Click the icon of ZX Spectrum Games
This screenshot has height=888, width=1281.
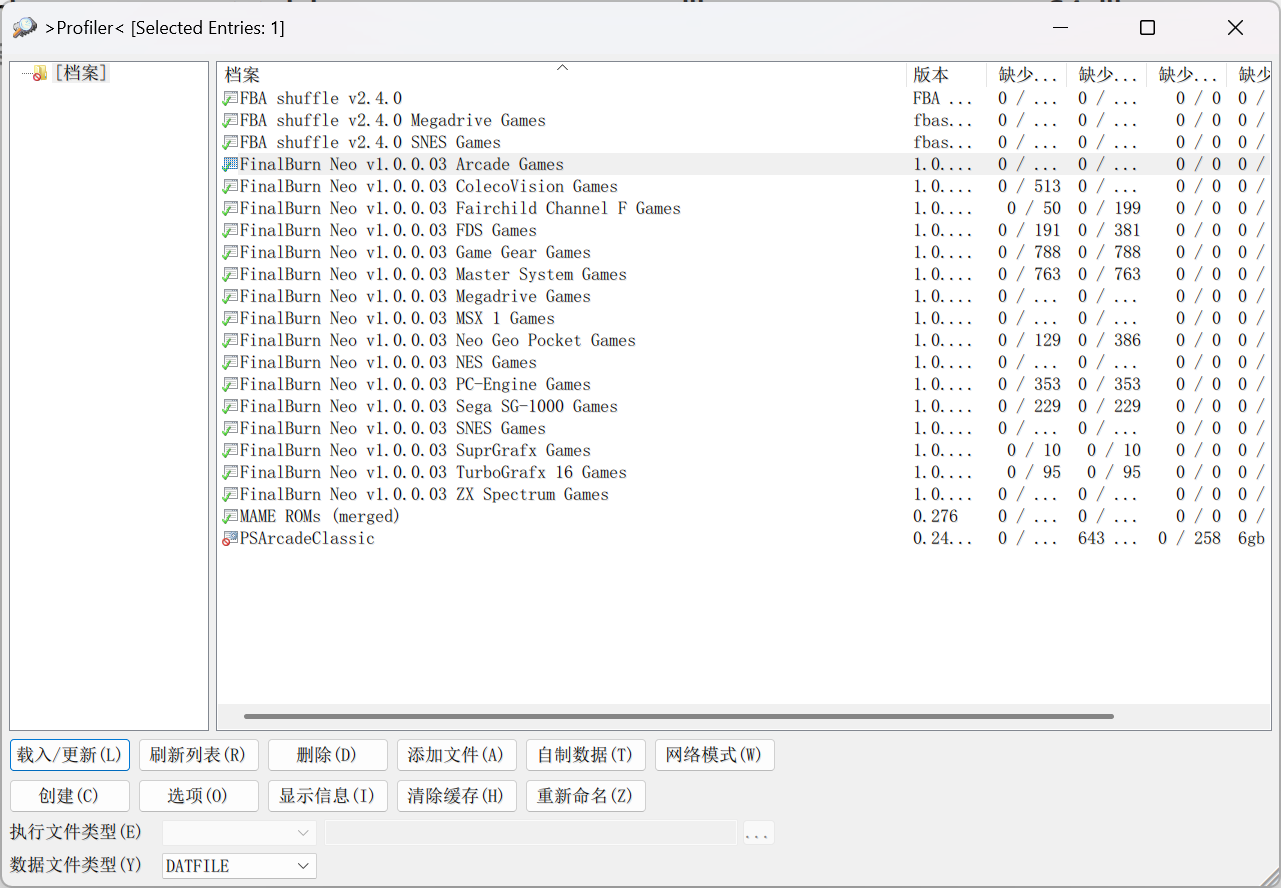pos(231,495)
